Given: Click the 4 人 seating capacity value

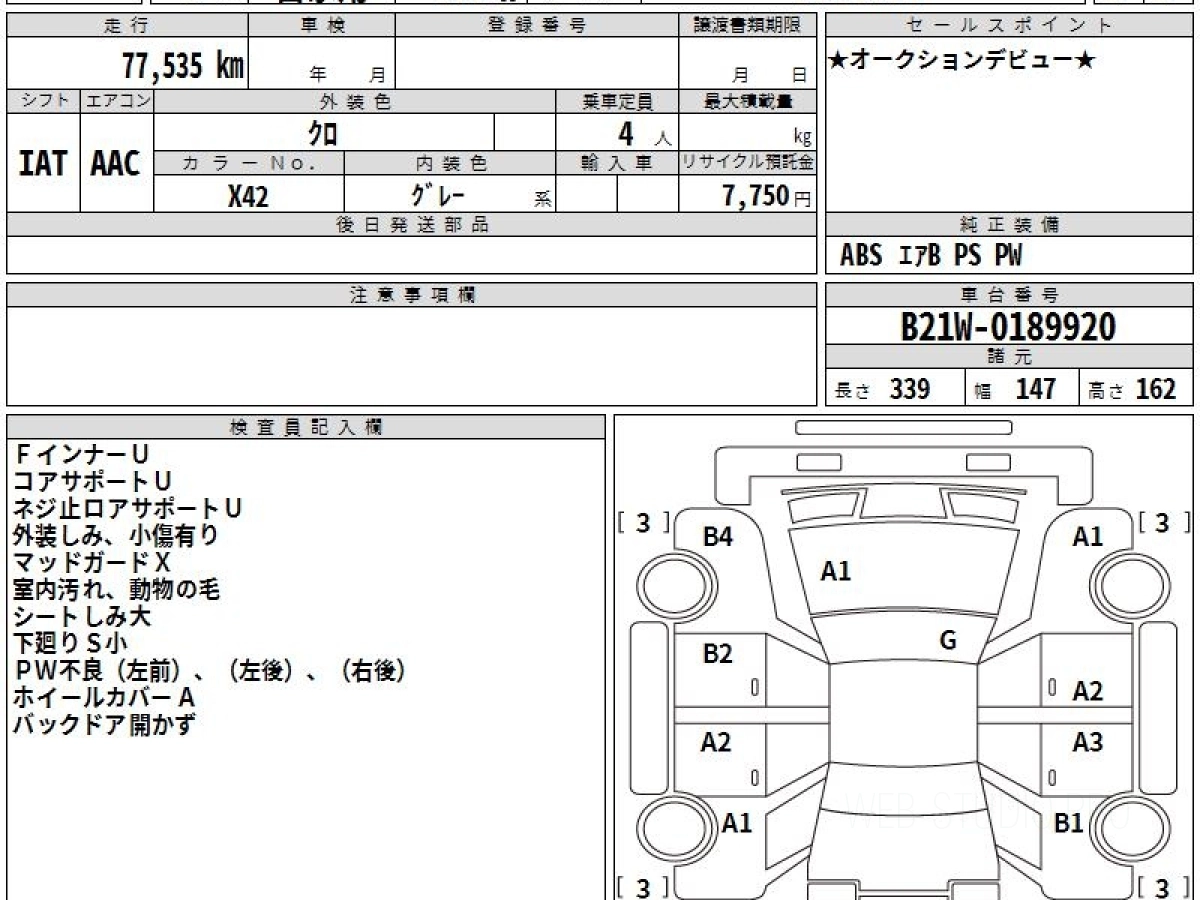Looking at the screenshot, I should coord(644,133).
